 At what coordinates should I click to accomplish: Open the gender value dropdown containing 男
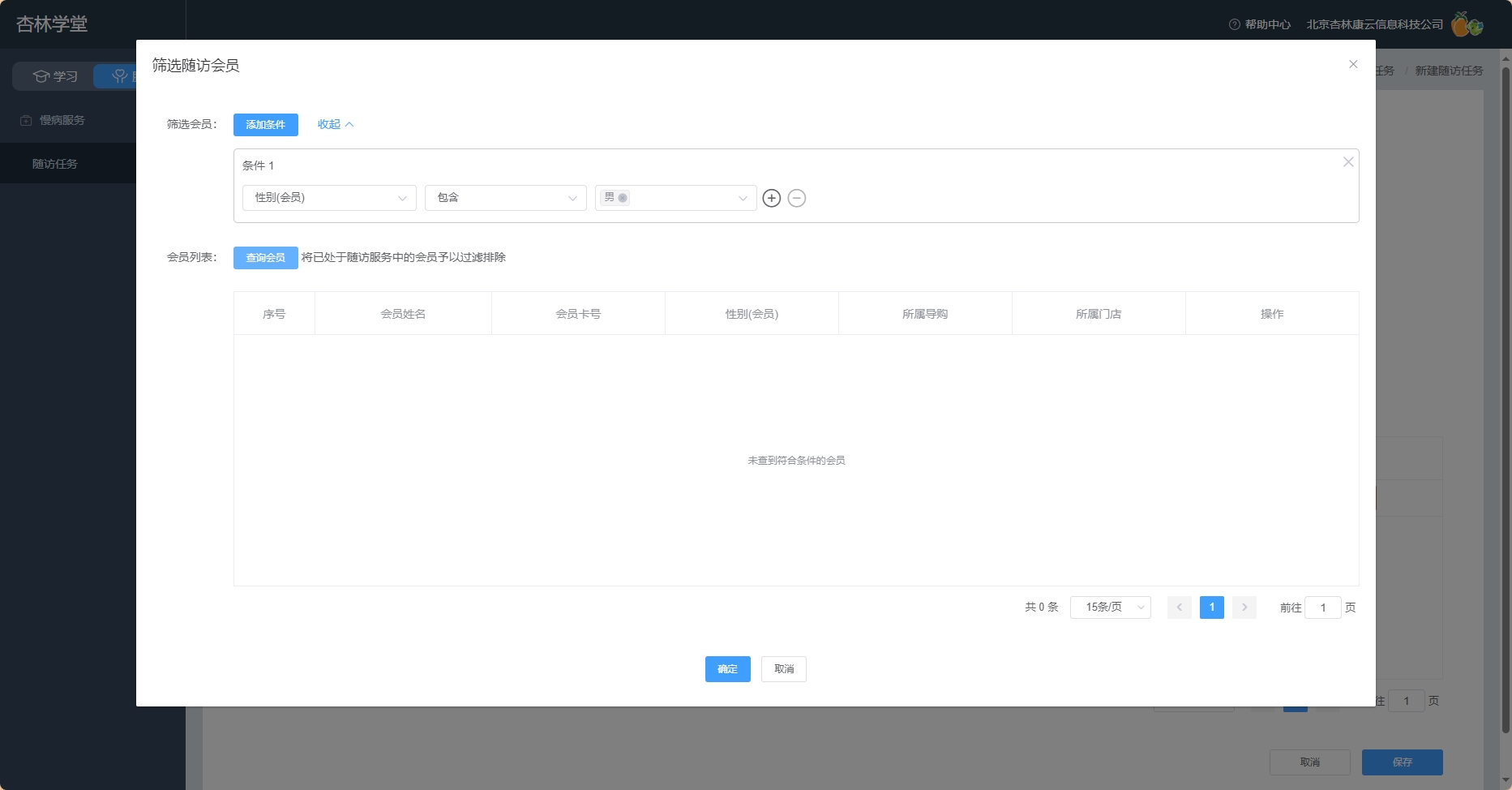(676, 198)
